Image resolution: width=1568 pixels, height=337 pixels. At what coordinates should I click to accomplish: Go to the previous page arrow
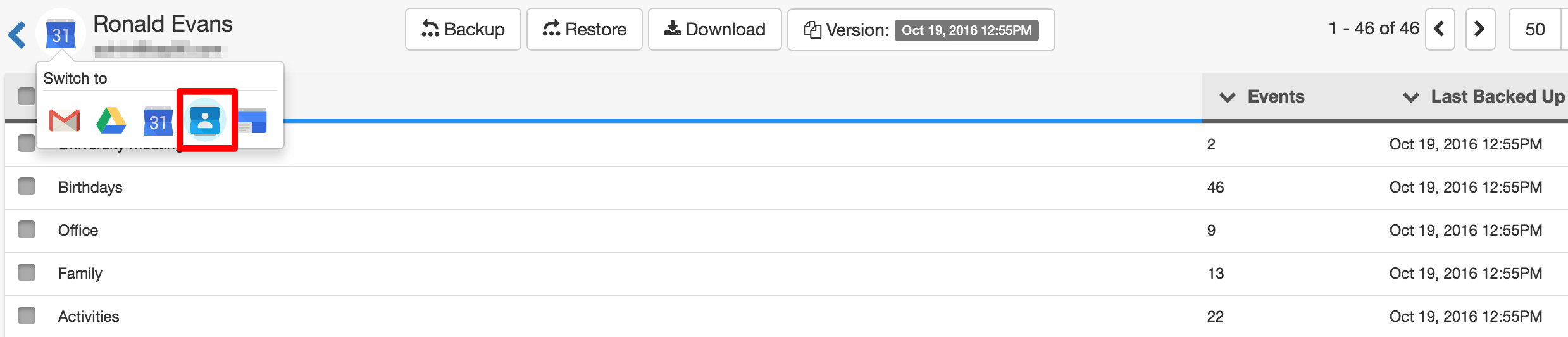1440,29
